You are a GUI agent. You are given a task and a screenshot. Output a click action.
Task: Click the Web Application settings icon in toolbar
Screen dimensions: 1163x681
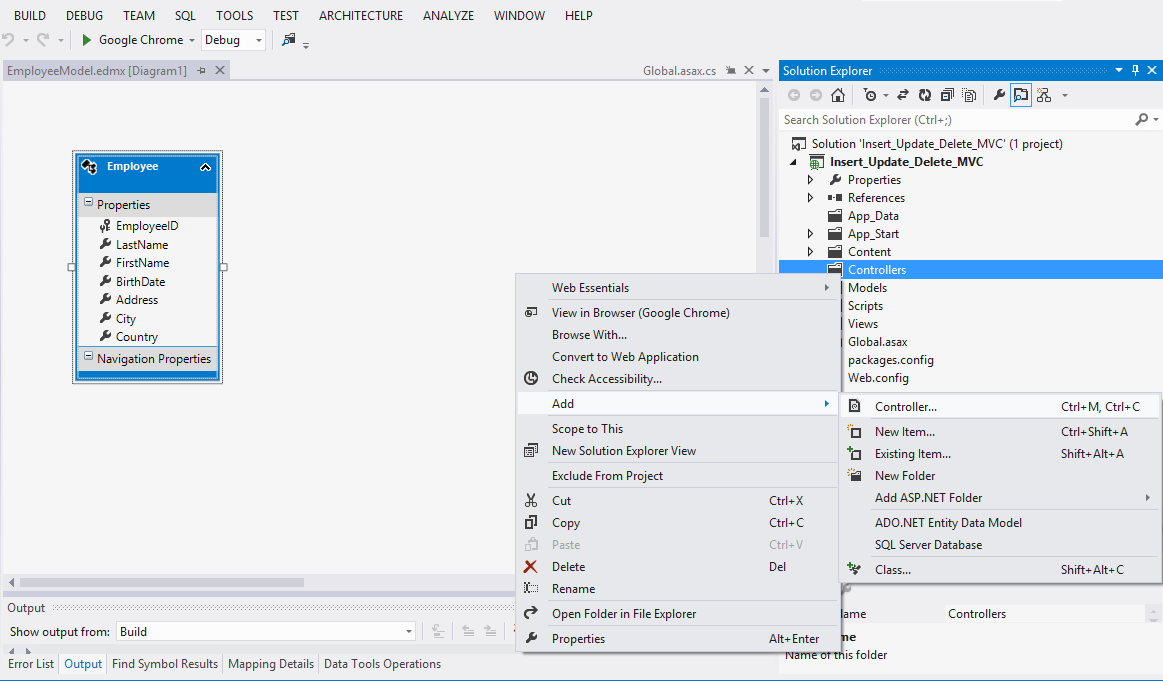click(x=289, y=41)
